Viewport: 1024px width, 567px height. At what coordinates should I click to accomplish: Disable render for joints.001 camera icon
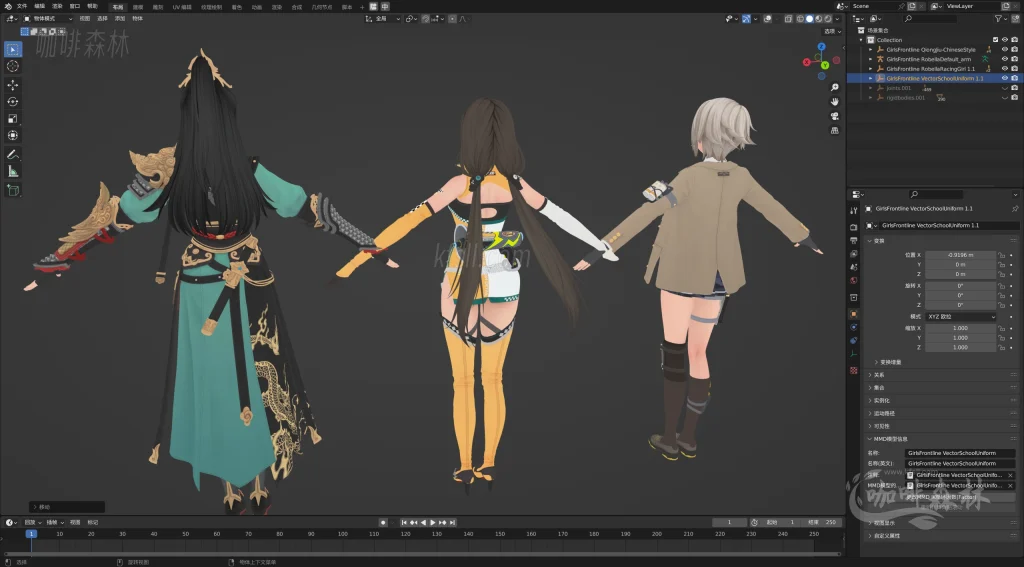click(1014, 88)
